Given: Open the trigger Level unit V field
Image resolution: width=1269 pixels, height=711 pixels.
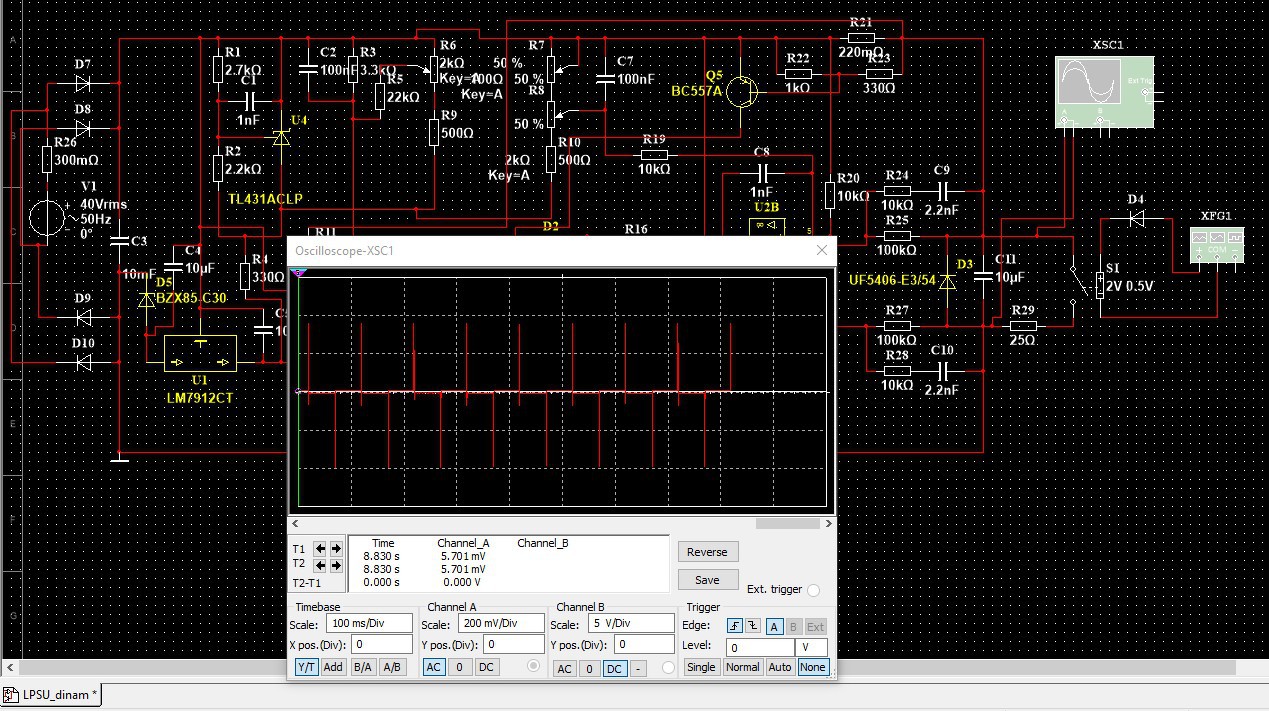Looking at the screenshot, I should 811,647.
